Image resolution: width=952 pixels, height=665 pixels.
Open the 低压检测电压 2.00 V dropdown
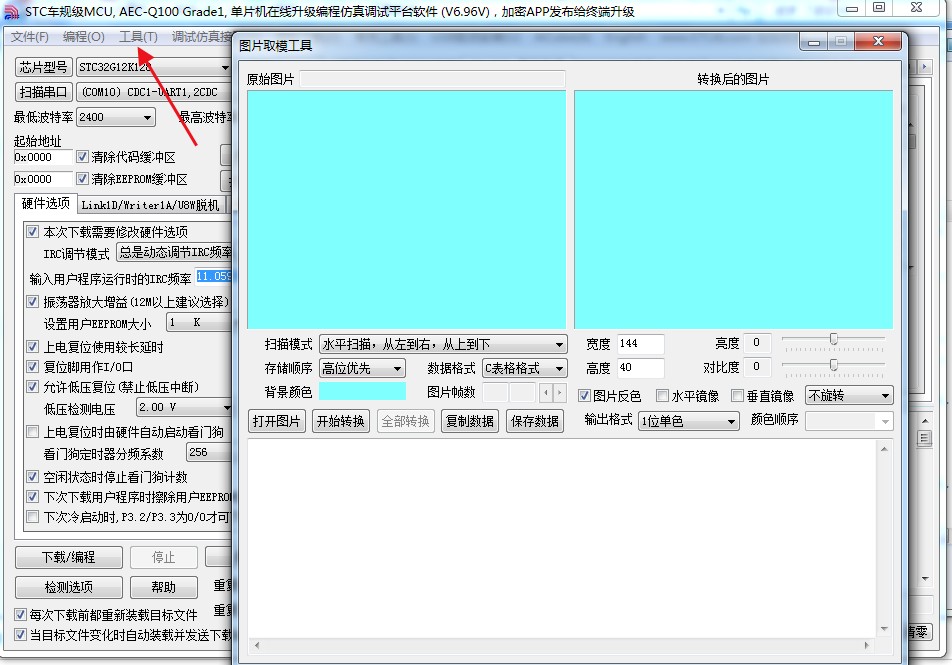[184, 407]
